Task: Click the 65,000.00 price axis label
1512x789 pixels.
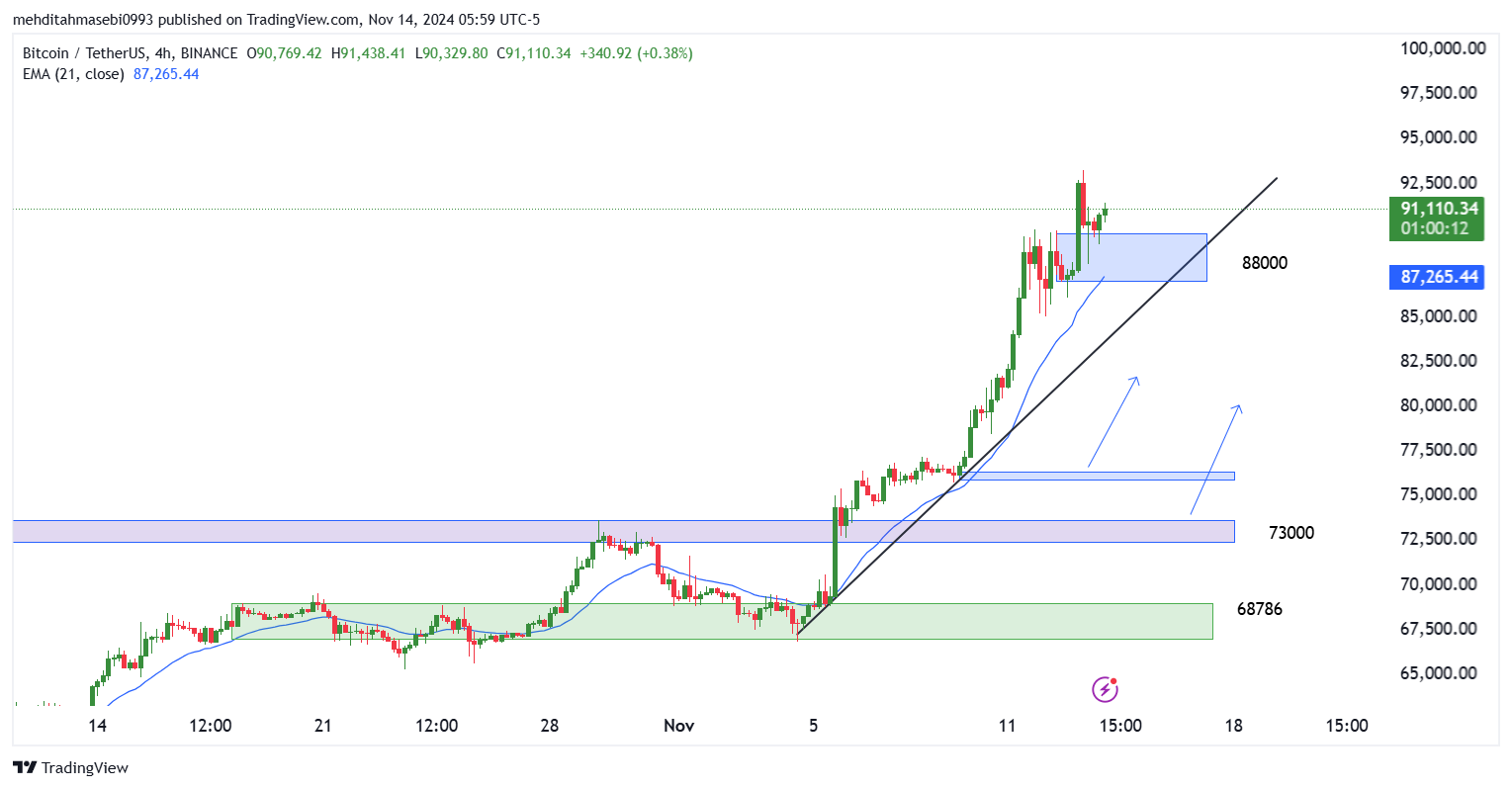Action: point(1439,673)
